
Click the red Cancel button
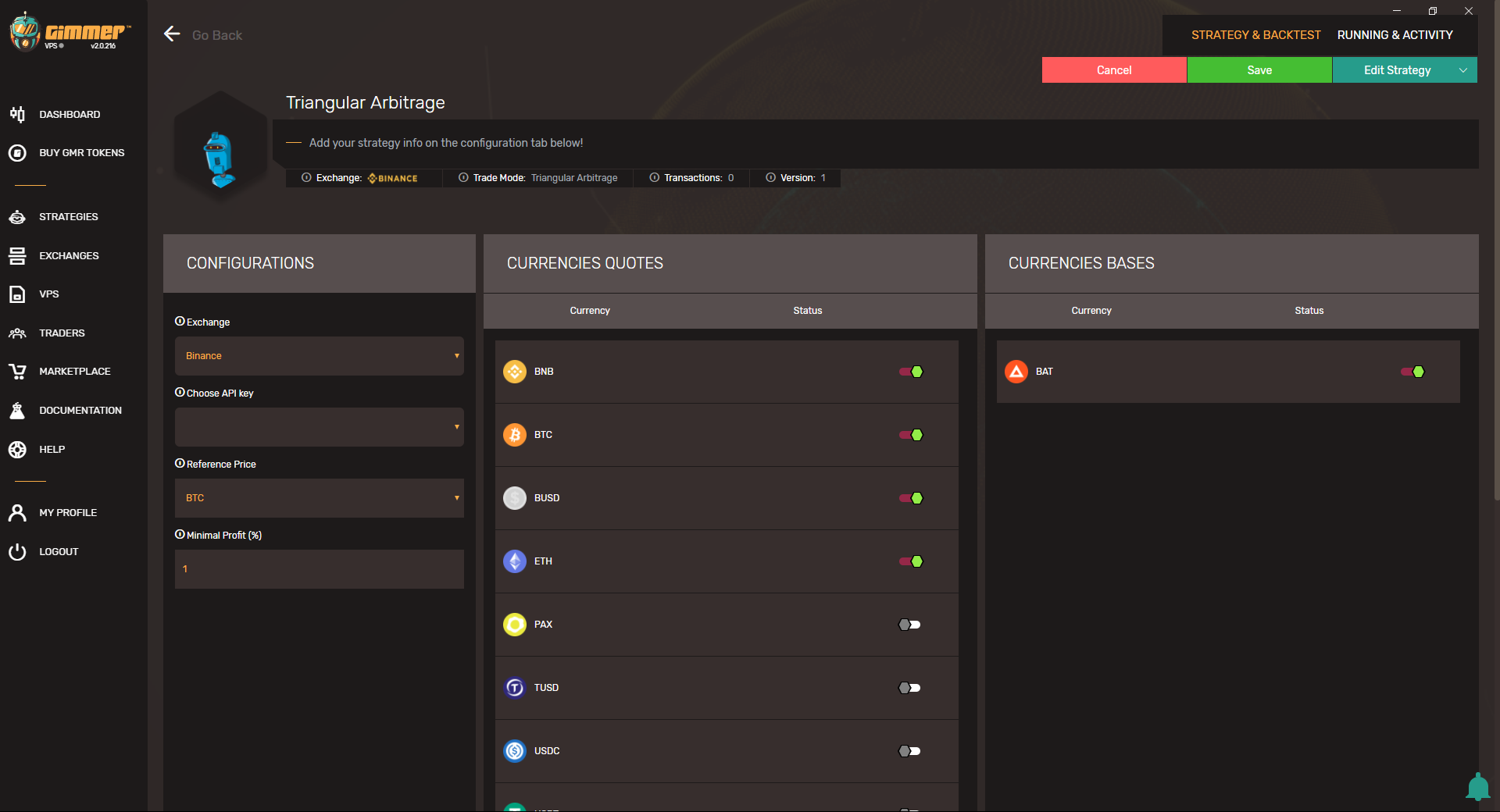(x=1114, y=70)
